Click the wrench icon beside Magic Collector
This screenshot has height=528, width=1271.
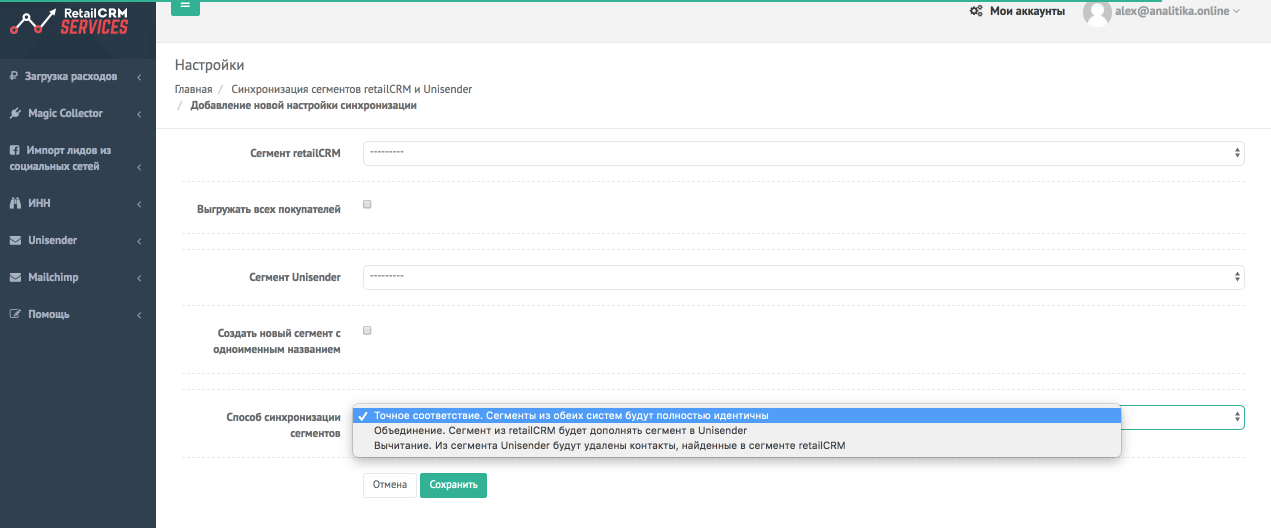click(15, 113)
